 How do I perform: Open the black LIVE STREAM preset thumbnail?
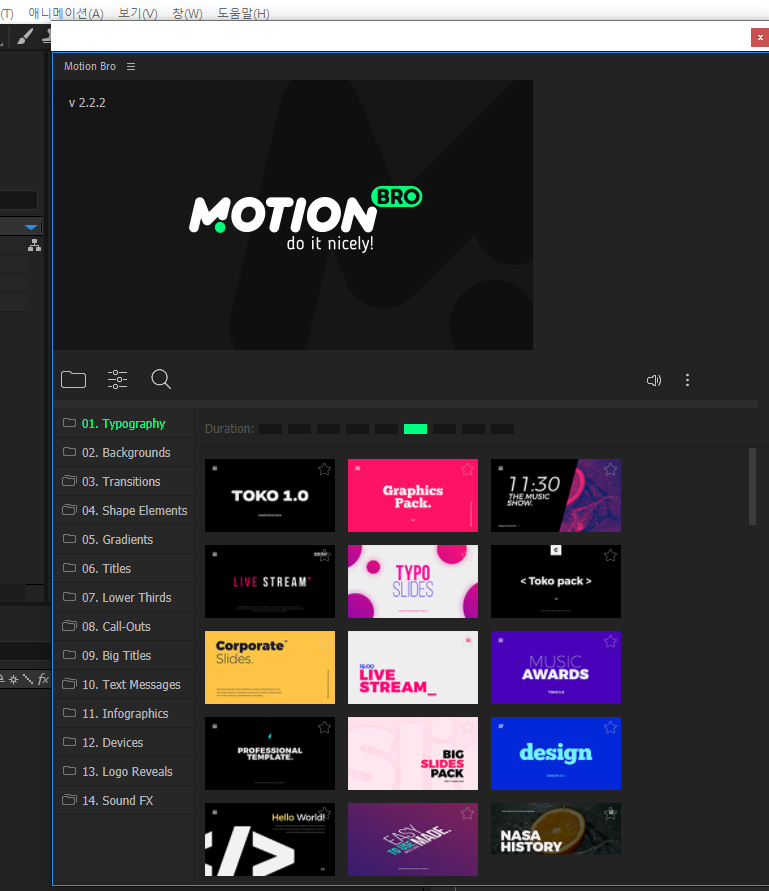[x=270, y=581]
